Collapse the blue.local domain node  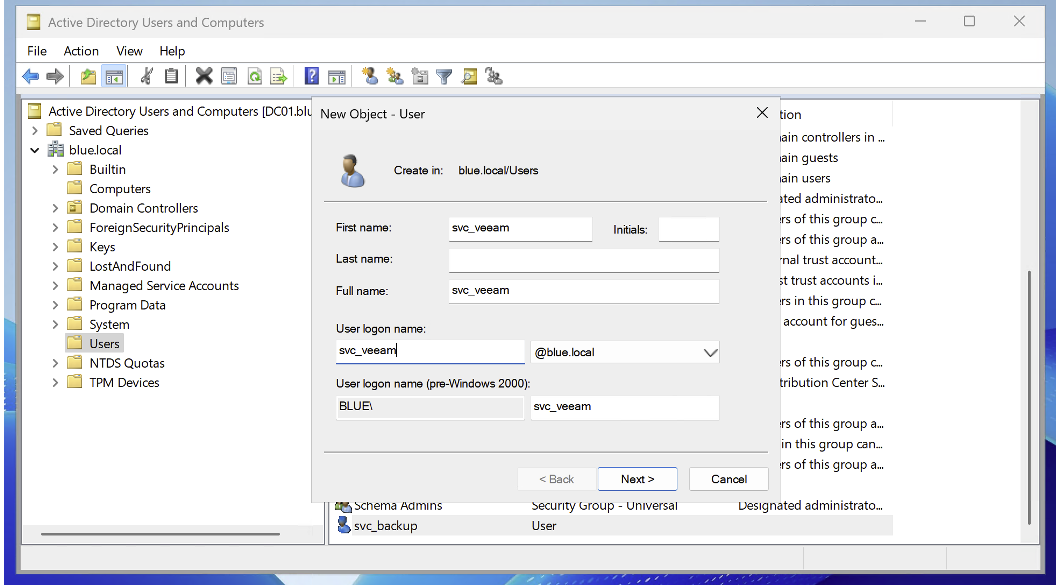(35, 150)
